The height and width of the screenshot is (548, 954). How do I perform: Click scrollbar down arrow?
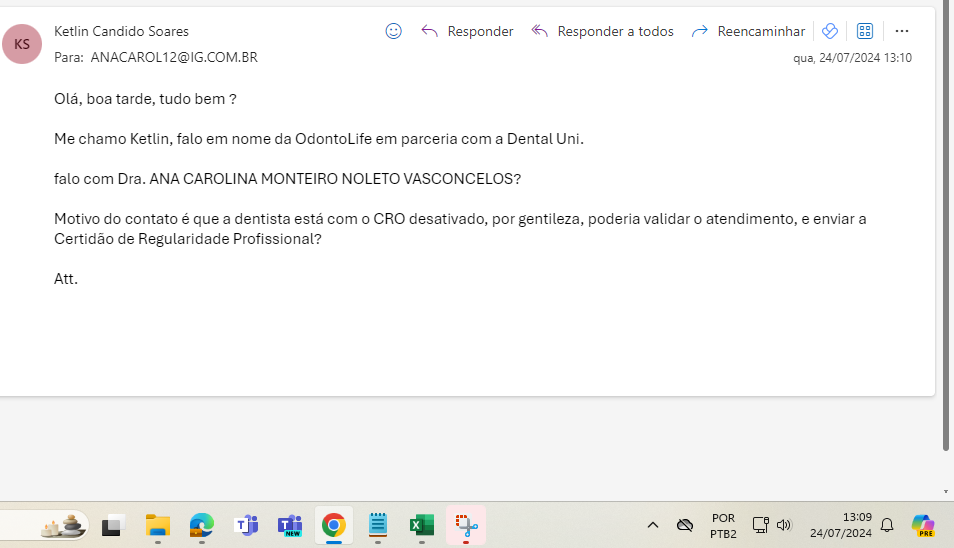click(945, 491)
